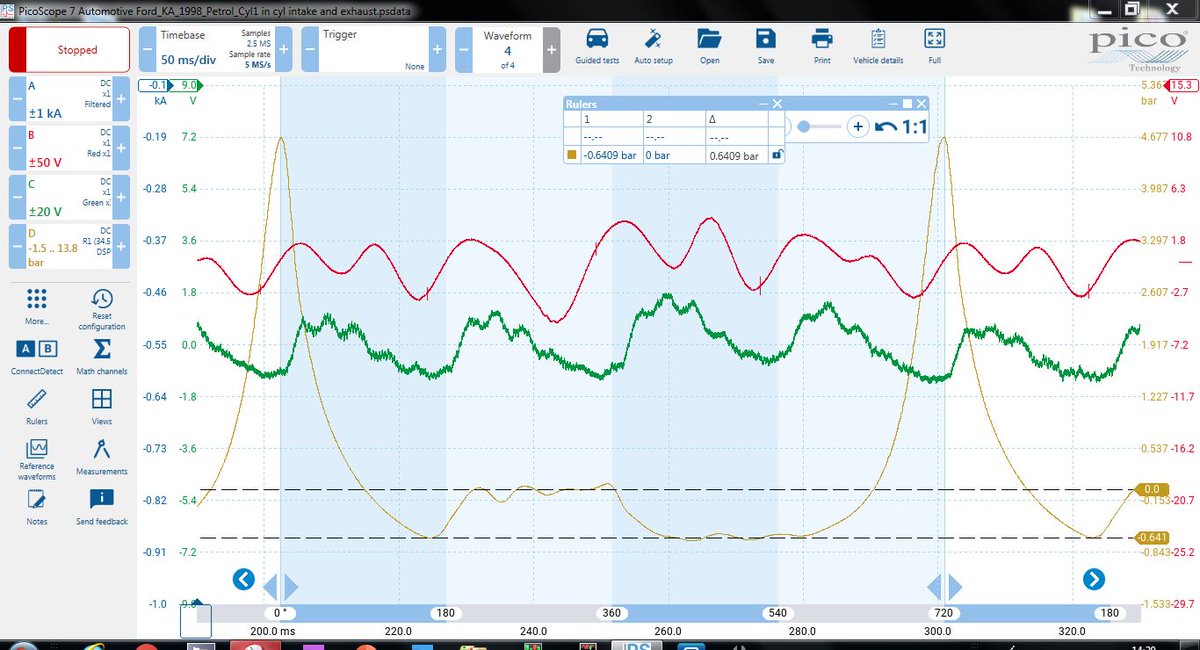This screenshot has width=1200, height=650.
Task: Go to previous view with left arrow circle
Action: 243,579
